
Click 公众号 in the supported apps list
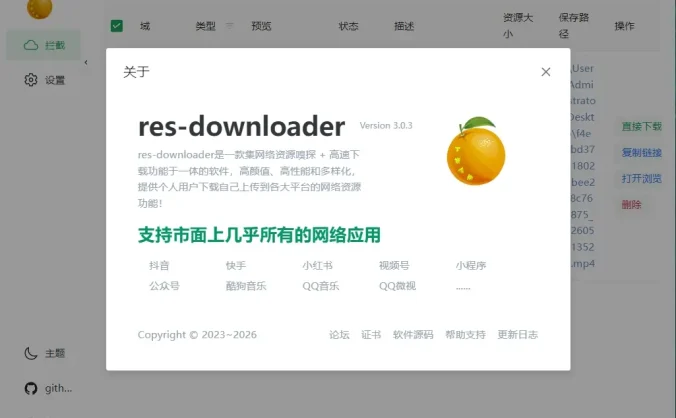pyautogui.click(x=164, y=286)
